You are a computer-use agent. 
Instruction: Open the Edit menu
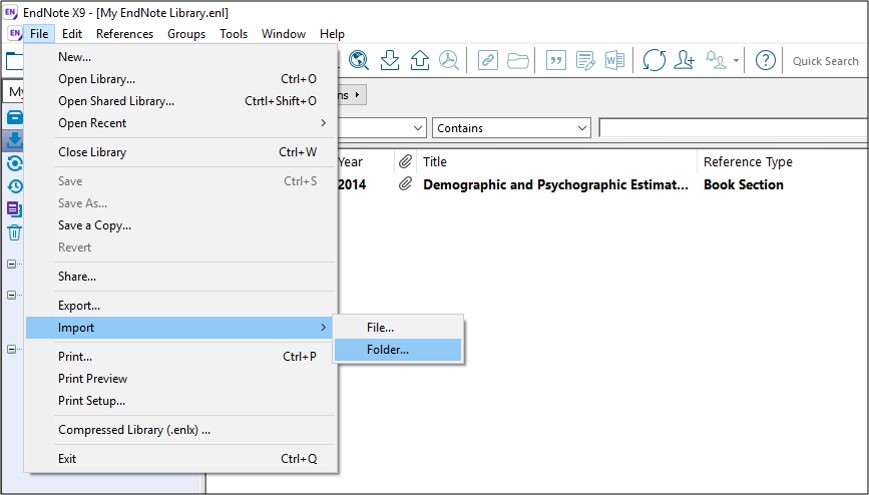pos(72,34)
